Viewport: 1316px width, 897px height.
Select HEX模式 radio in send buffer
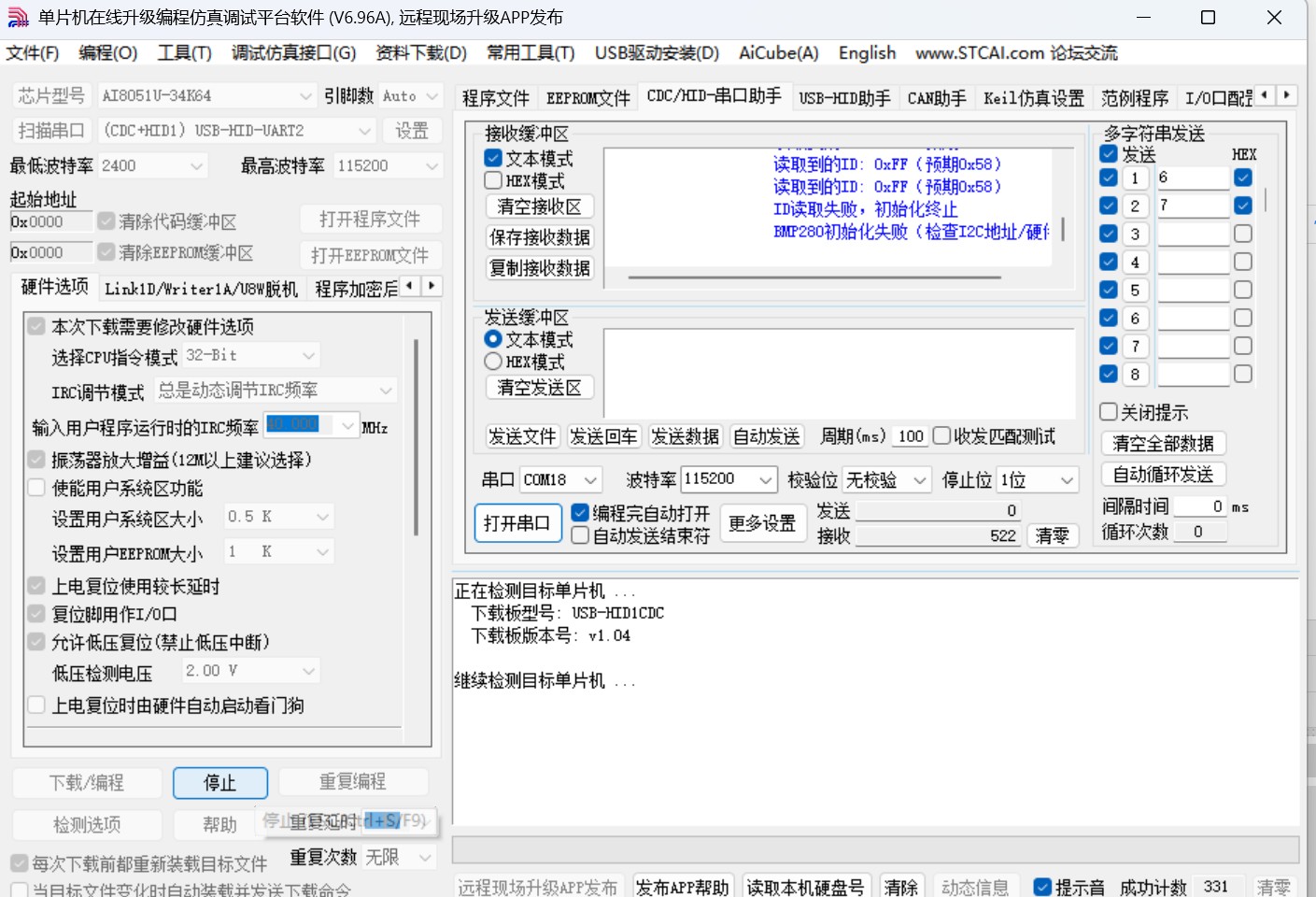(494, 362)
